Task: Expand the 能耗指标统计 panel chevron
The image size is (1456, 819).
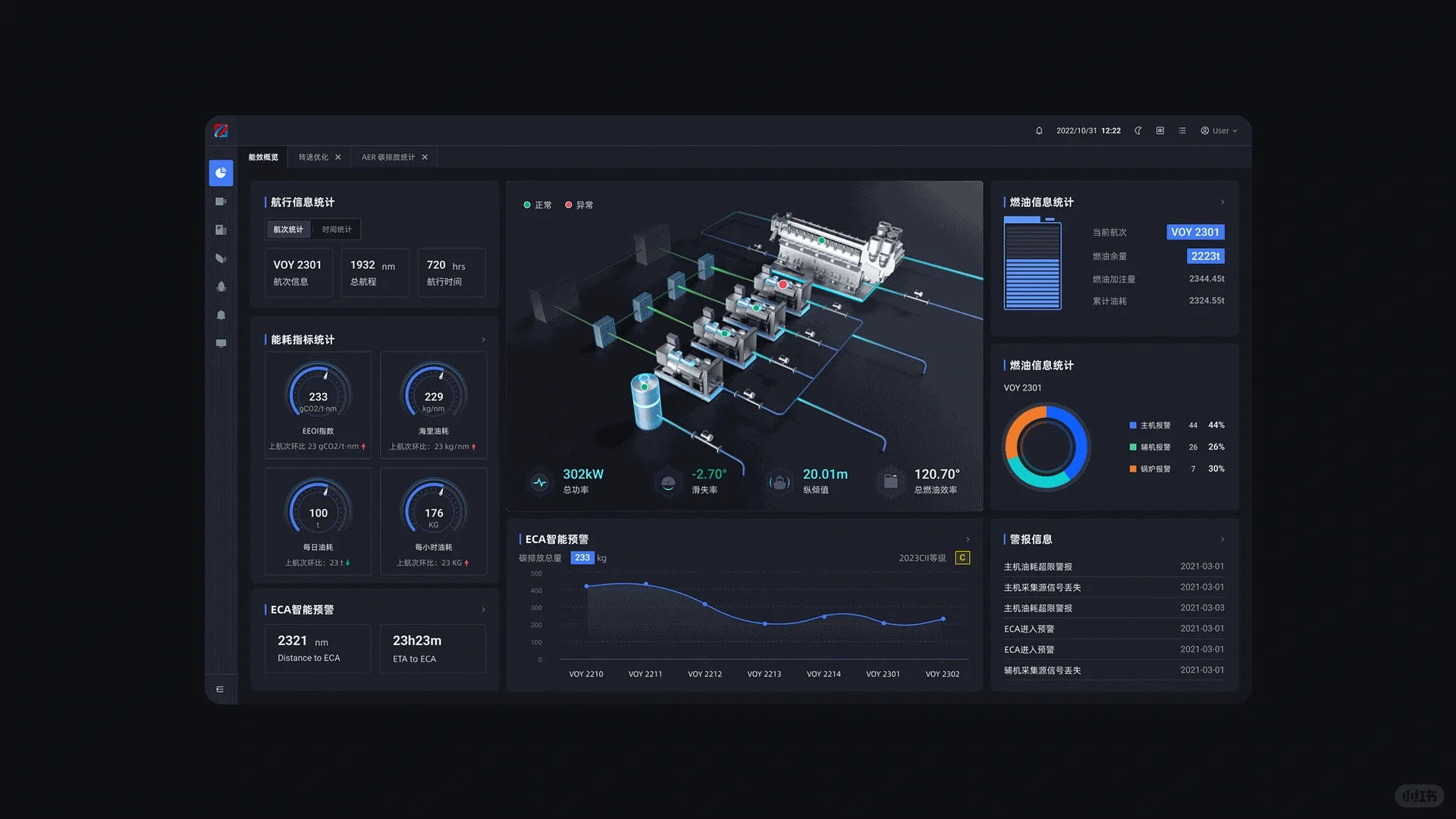Action: coord(483,340)
